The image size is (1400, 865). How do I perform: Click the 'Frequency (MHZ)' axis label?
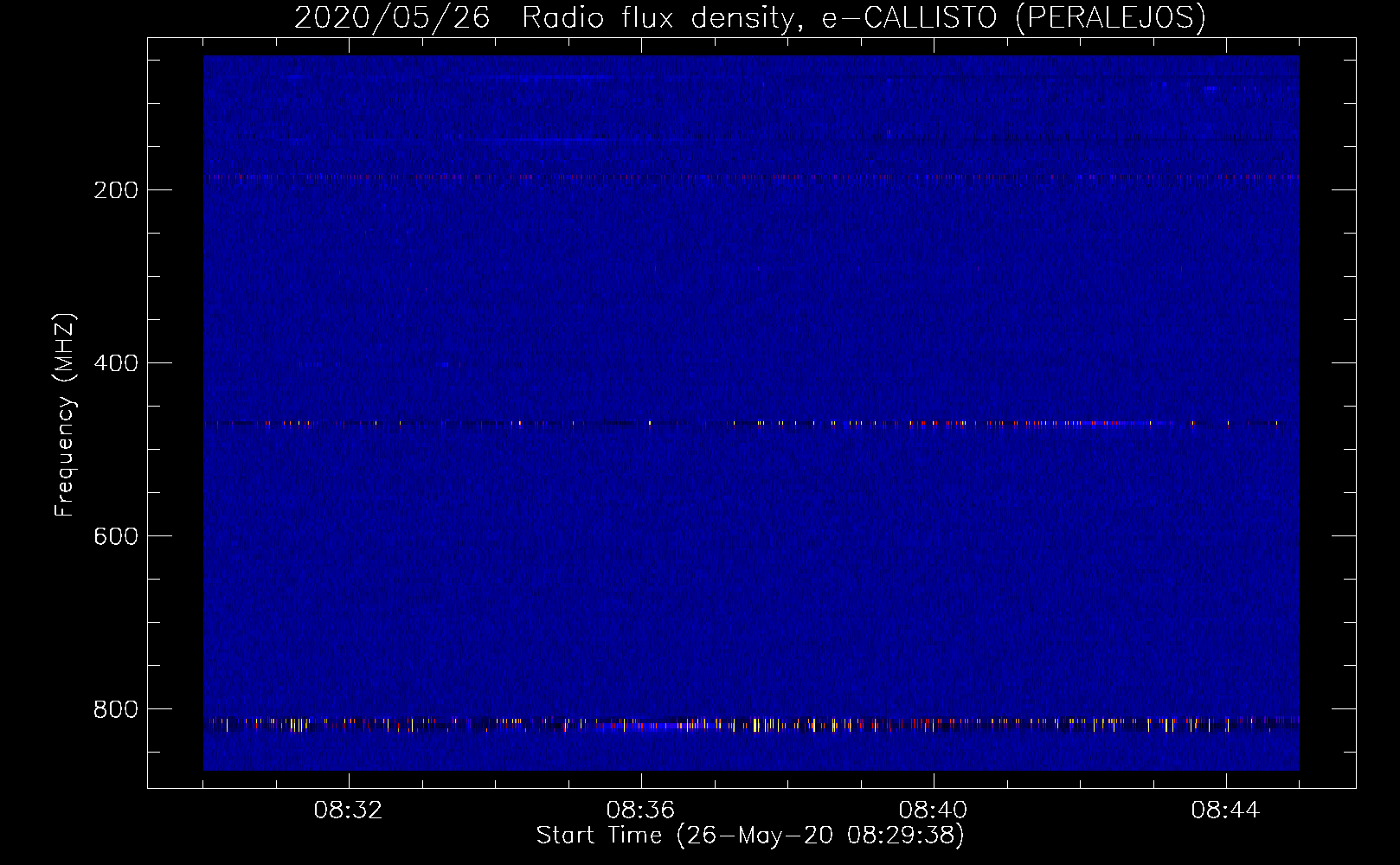tap(65, 415)
